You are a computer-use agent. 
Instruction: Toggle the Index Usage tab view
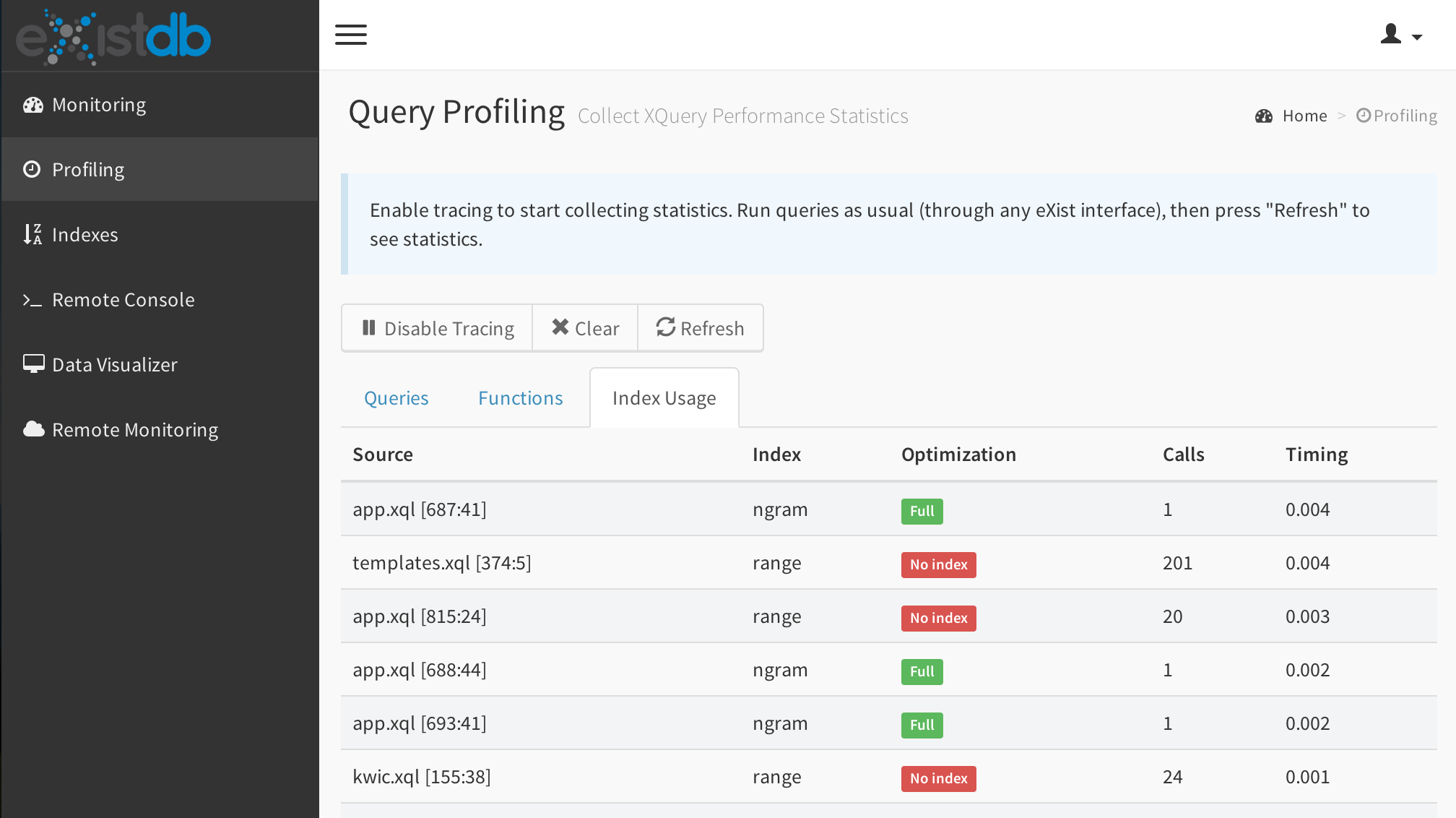point(664,397)
